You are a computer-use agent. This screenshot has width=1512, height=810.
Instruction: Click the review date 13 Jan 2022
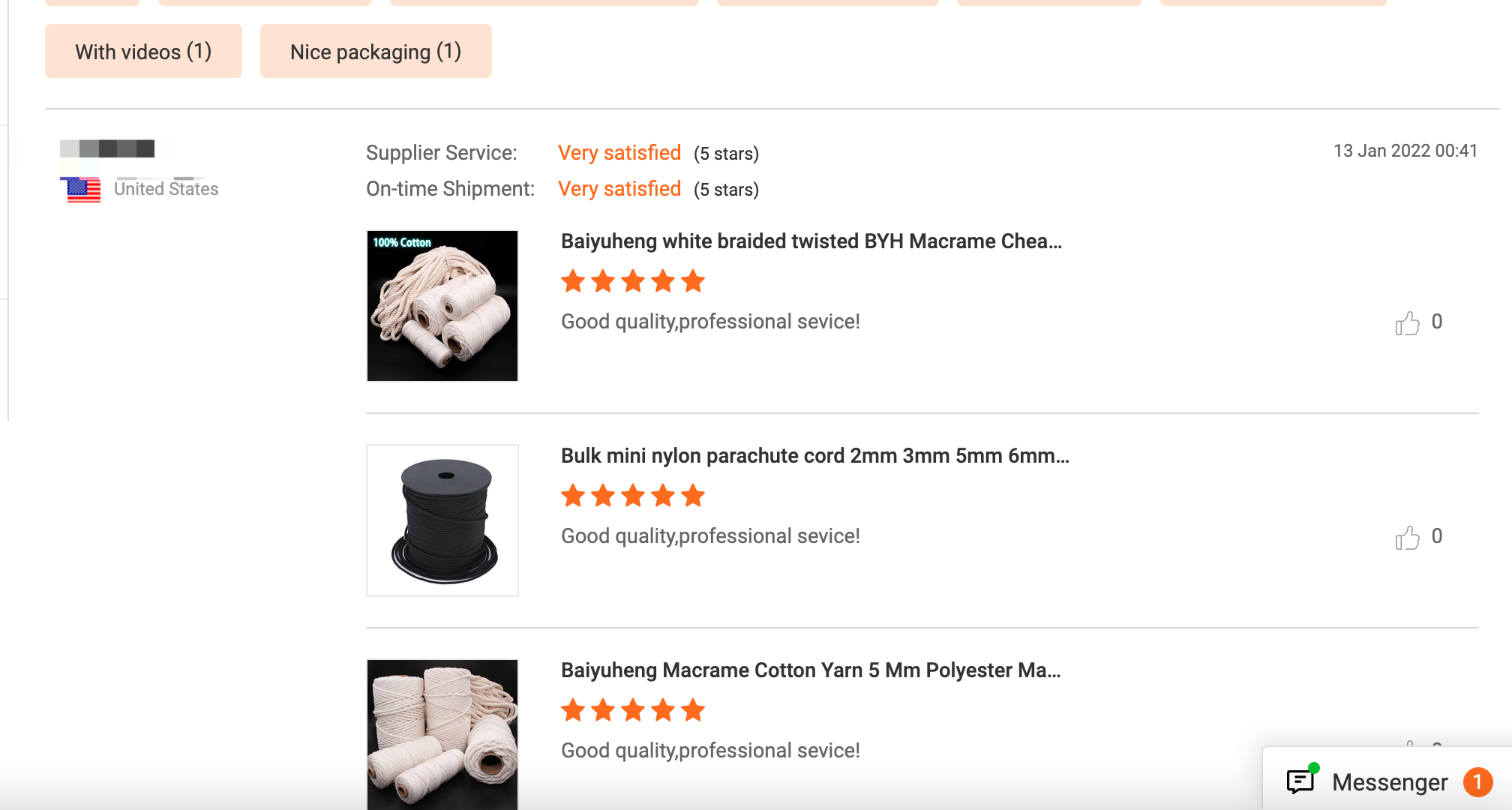1405,151
